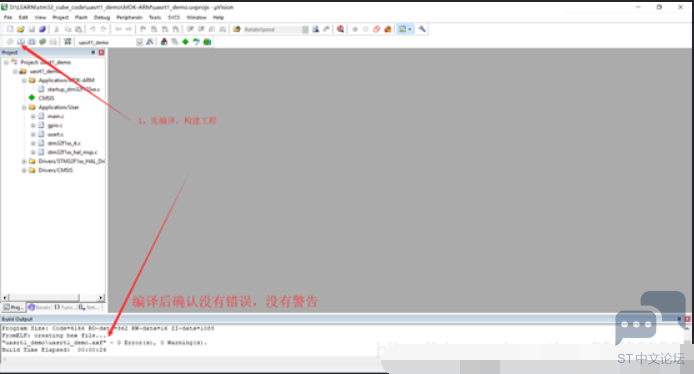Image resolution: width=694 pixels, height=374 pixels.
Task: Click the Redo arrow icon
Action: pos(104,29)
